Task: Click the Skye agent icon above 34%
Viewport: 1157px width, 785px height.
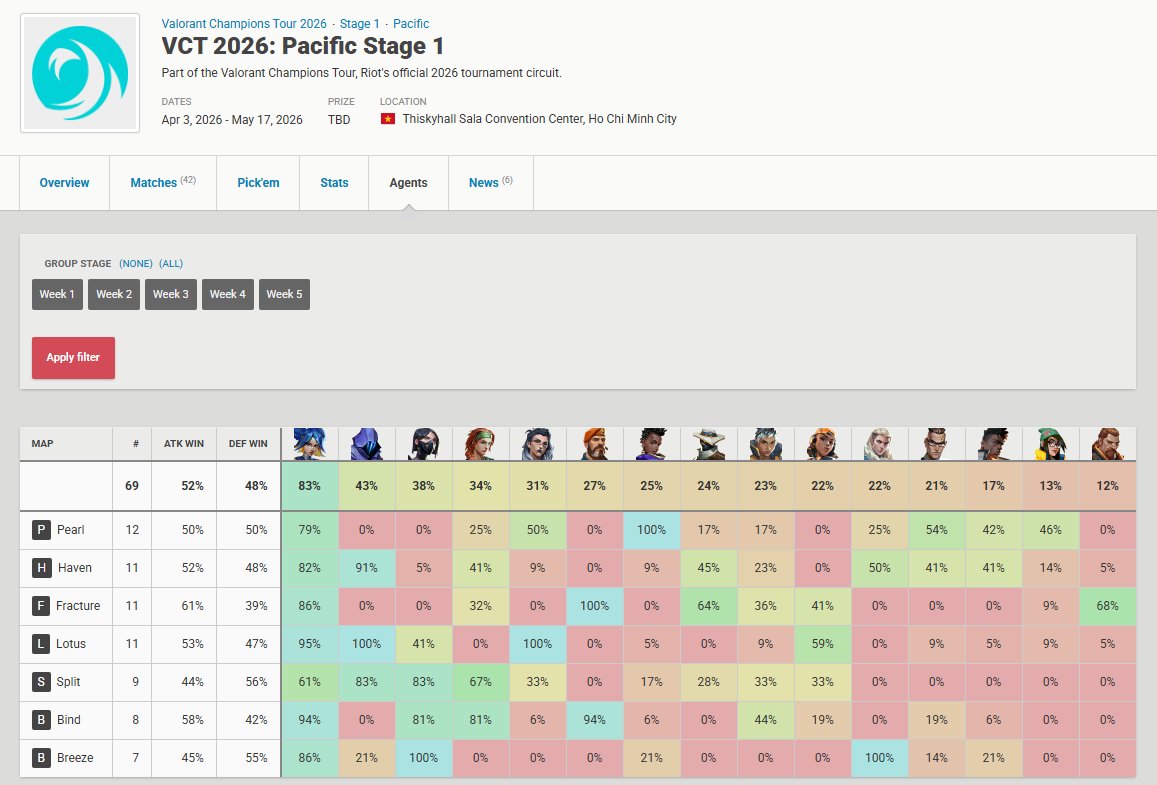Action: pyautogui.click(x=480, y=443)
